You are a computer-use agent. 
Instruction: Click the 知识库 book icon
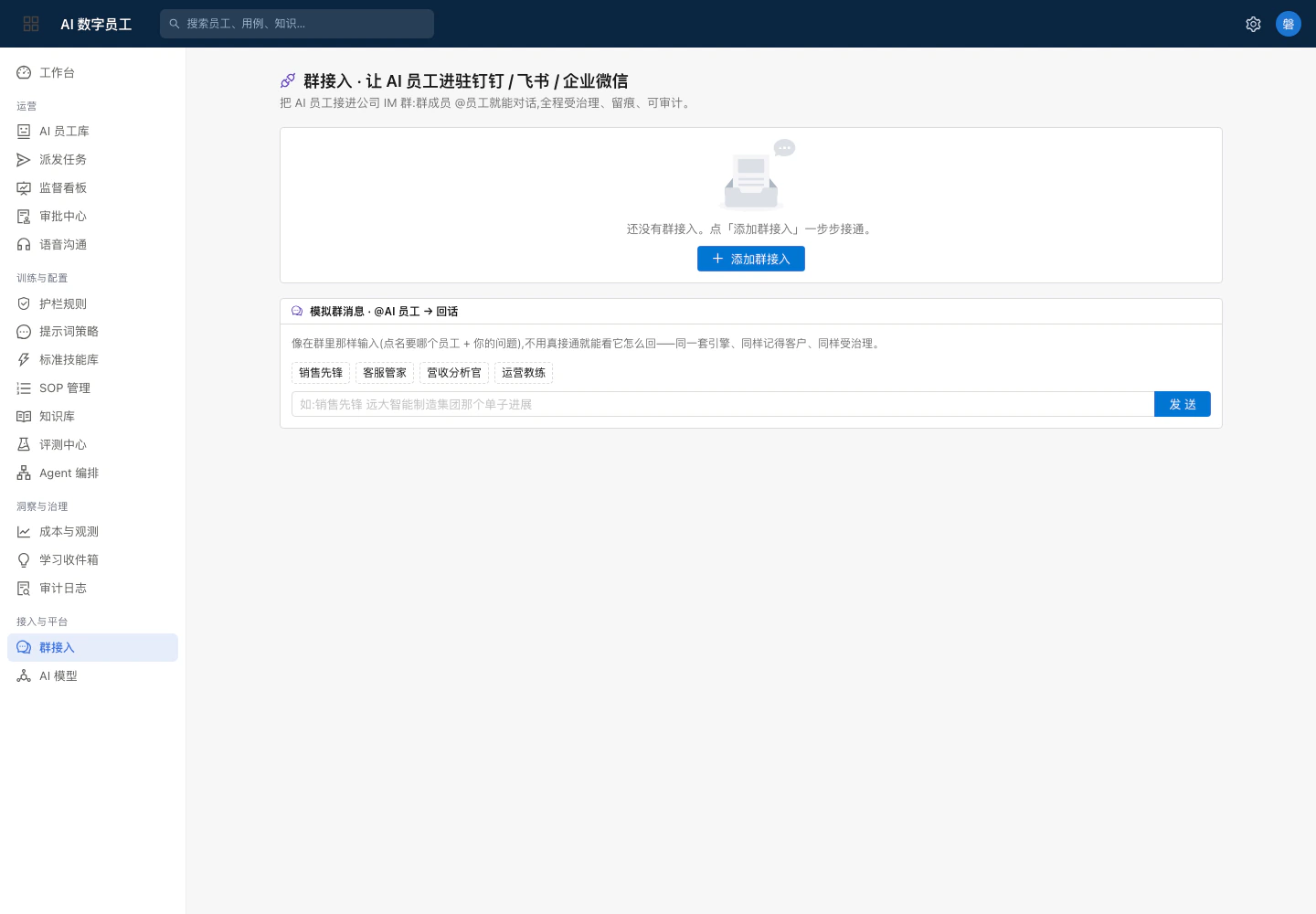tap(24, 417)
